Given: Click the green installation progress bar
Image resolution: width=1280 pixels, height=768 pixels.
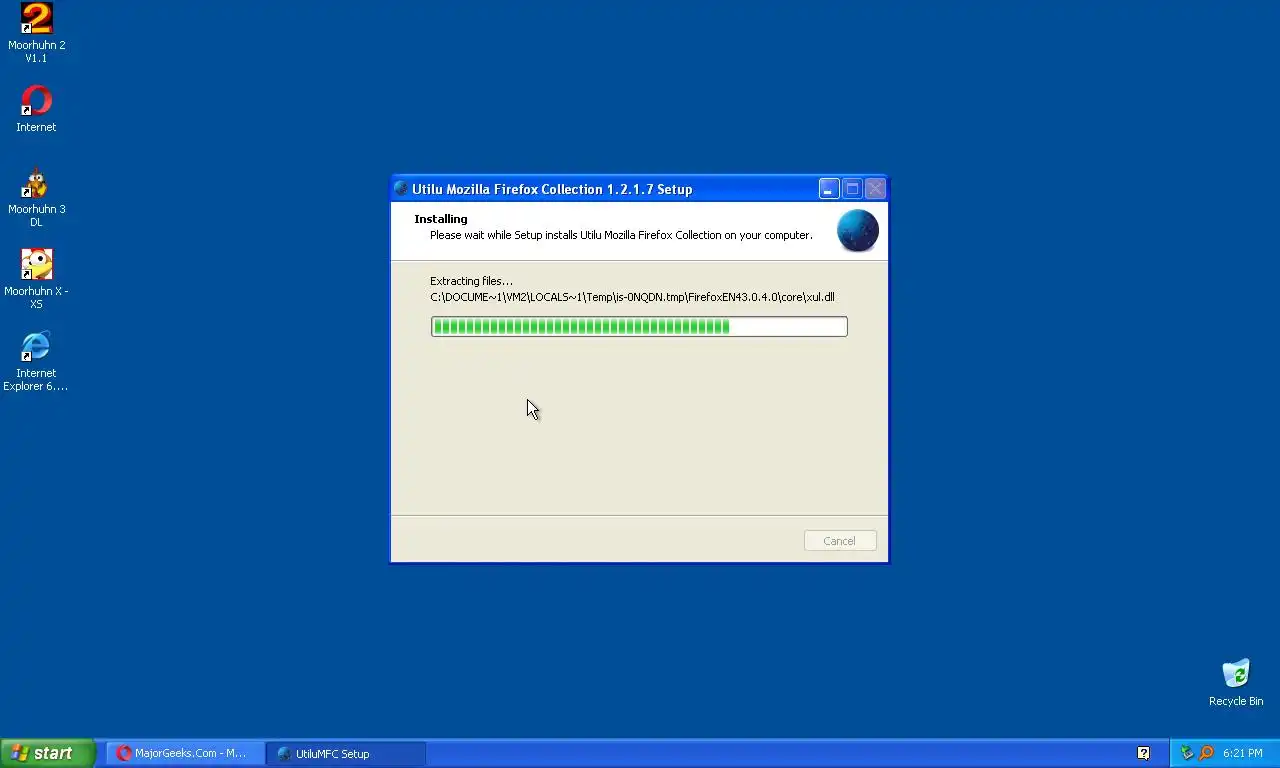Looking at the screenshot, I should click(639, 326).
